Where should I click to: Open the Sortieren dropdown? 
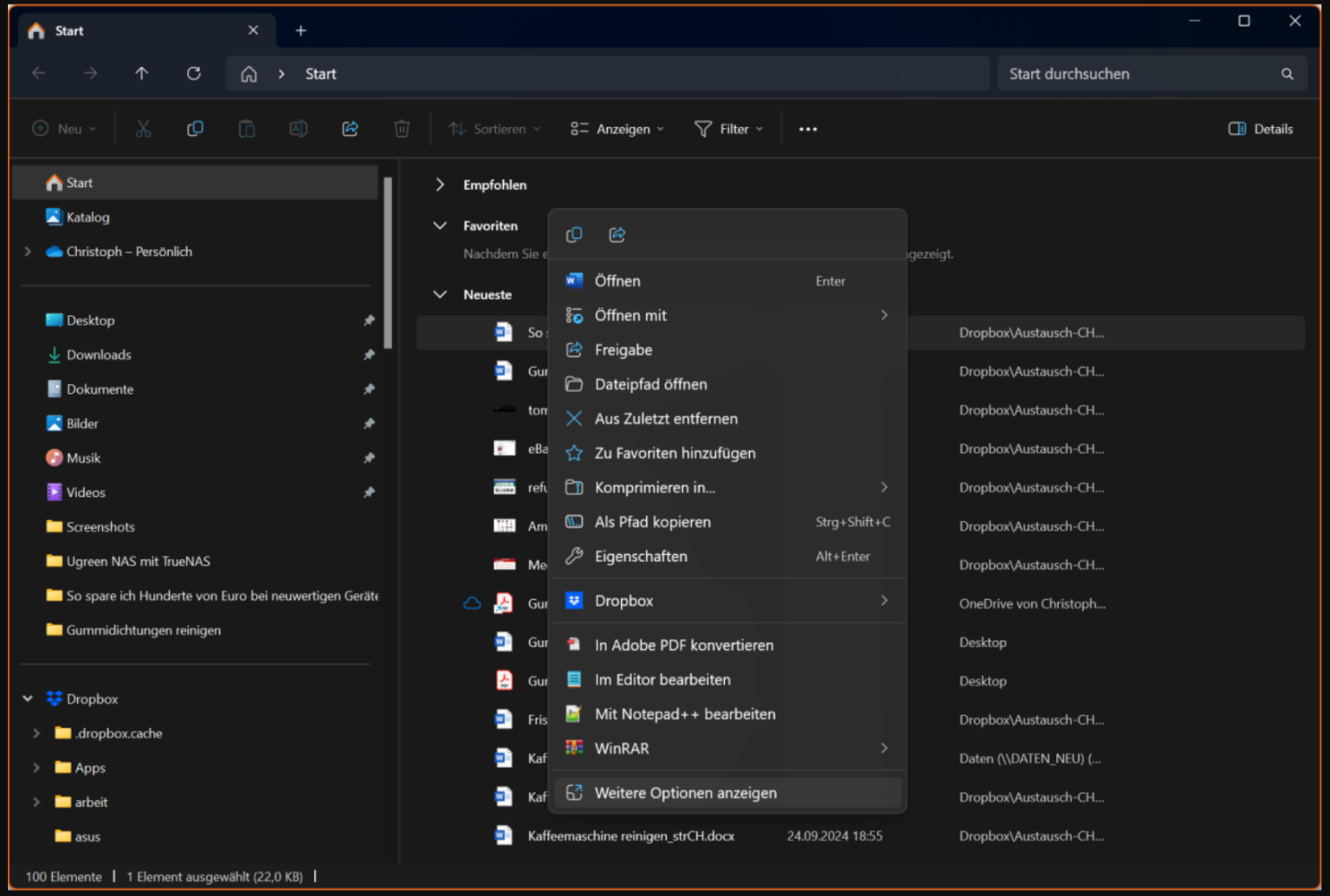[494, 128]
